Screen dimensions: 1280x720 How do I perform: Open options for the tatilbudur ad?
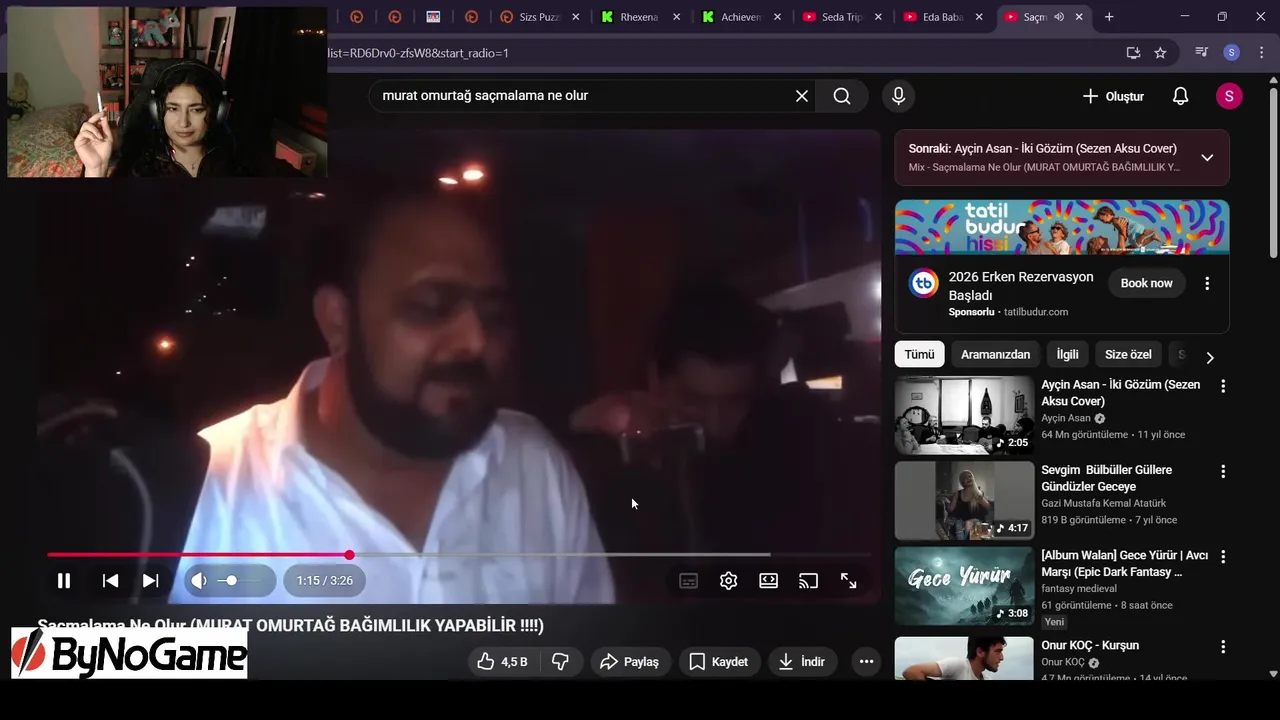tap(1207, 283)
